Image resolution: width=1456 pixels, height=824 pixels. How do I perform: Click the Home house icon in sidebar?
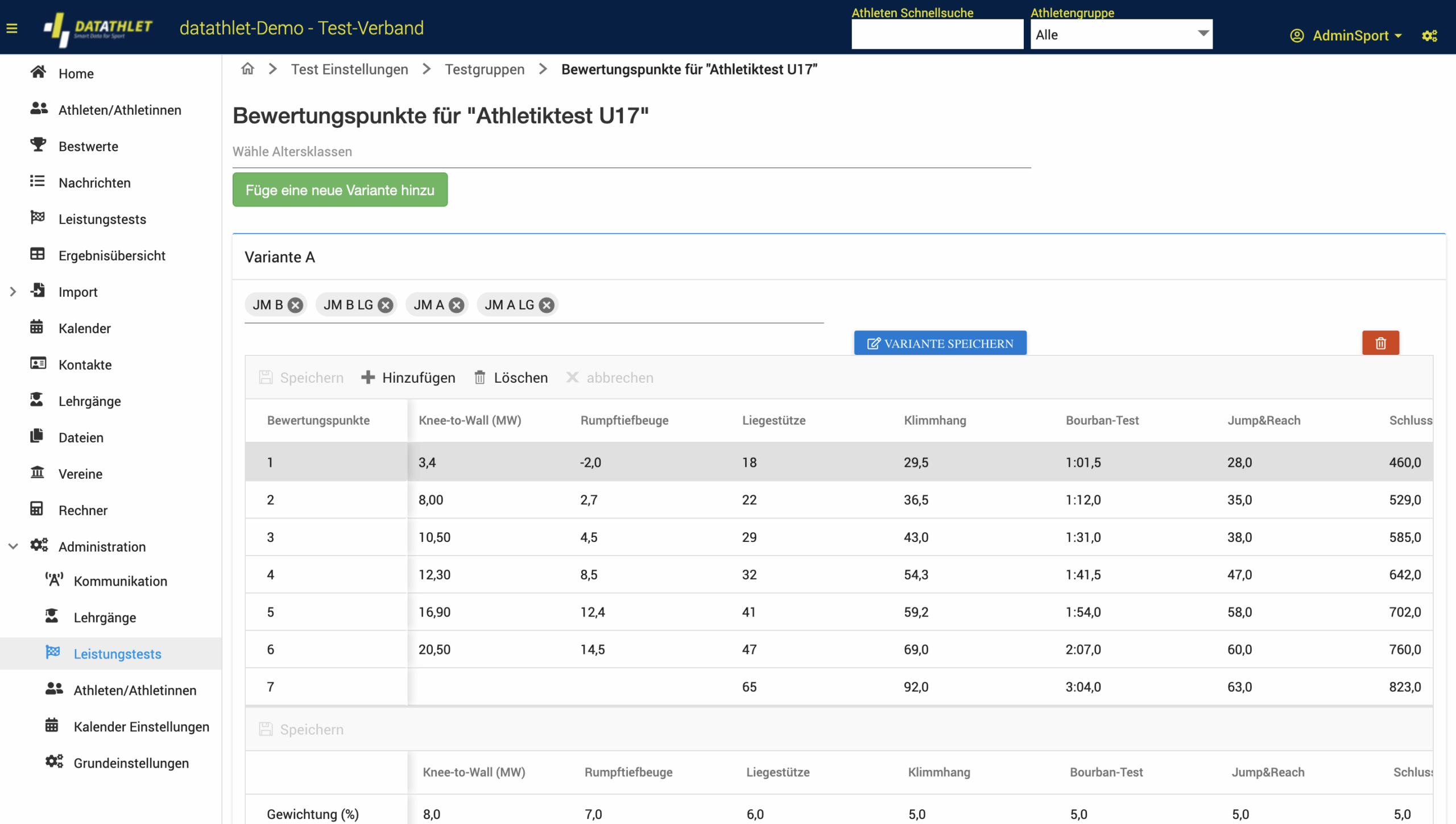tap(38, 72)
